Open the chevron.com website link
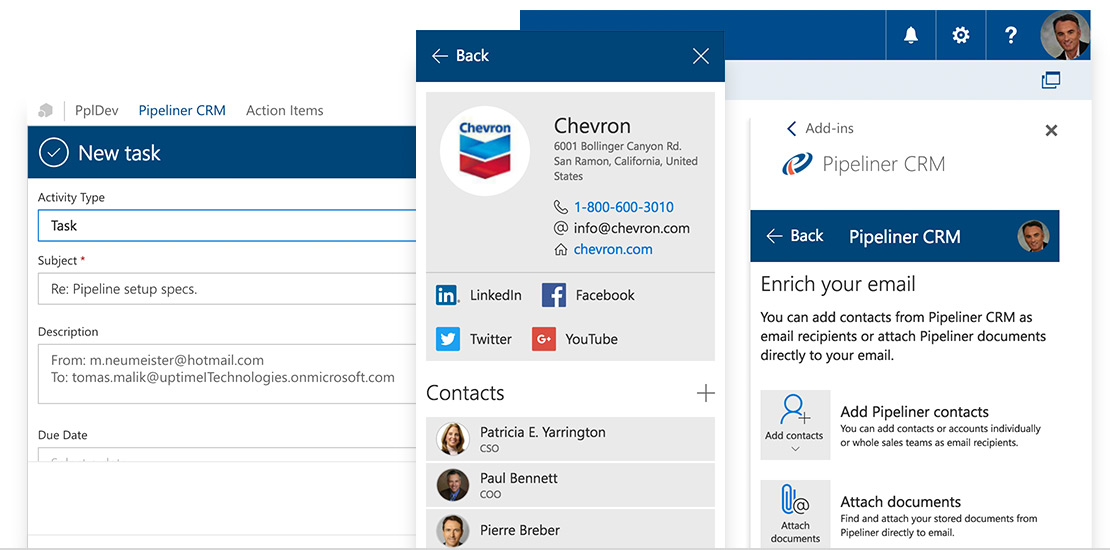1110x550 pixels. [613, 249]
